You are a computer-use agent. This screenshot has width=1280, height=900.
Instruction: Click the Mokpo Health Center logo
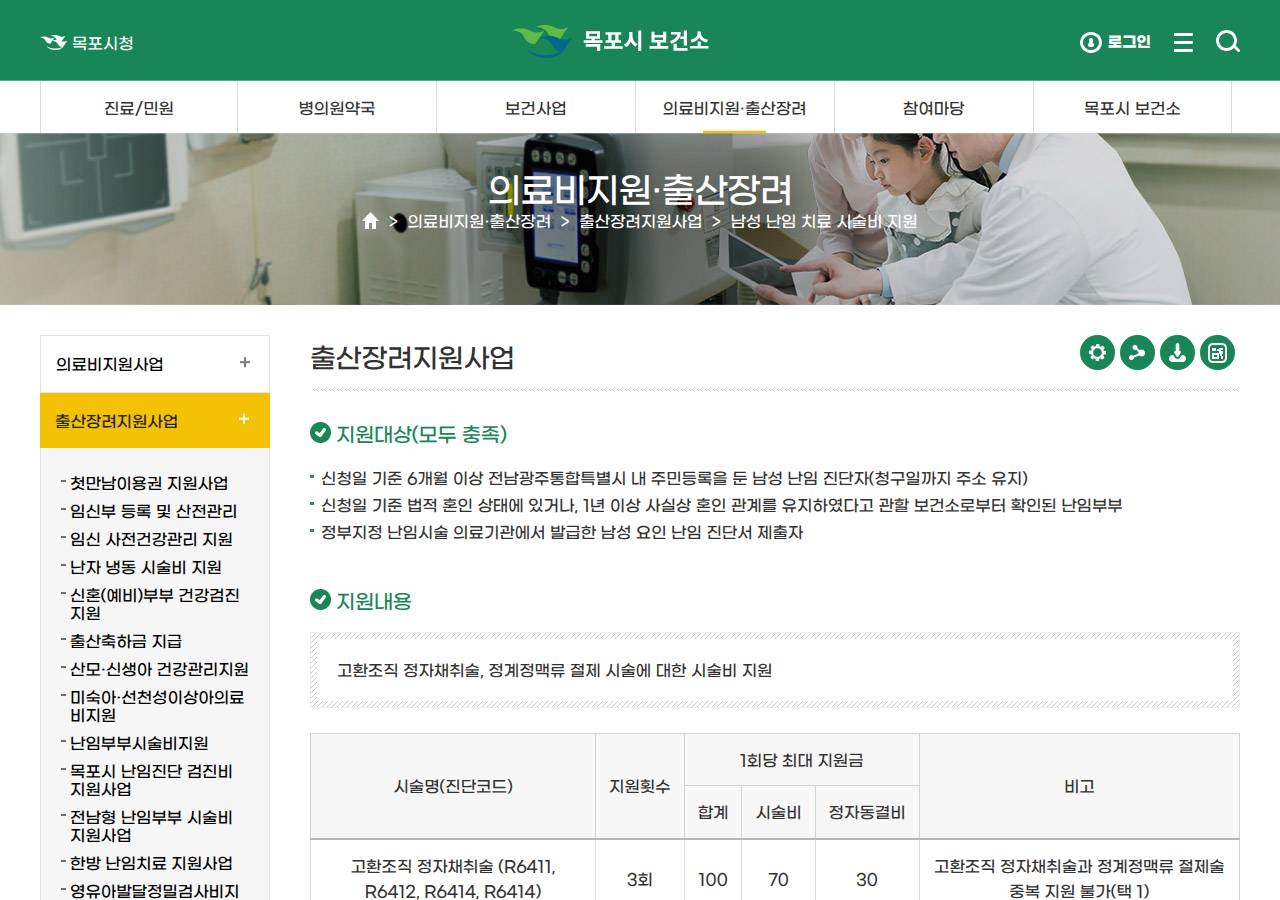[x=611, y=41]
